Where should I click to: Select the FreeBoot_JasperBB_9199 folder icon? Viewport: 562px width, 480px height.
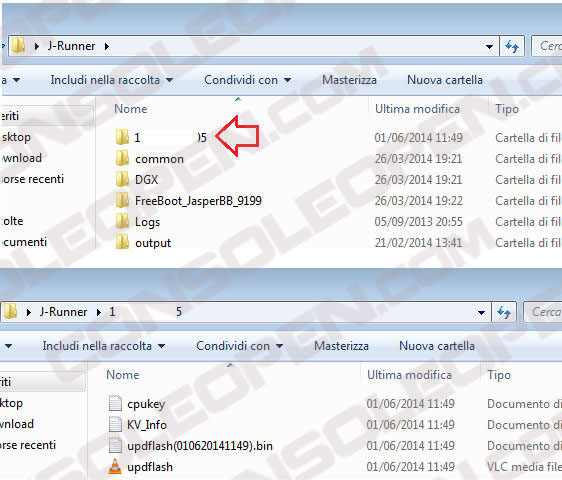tap(122, 200)
